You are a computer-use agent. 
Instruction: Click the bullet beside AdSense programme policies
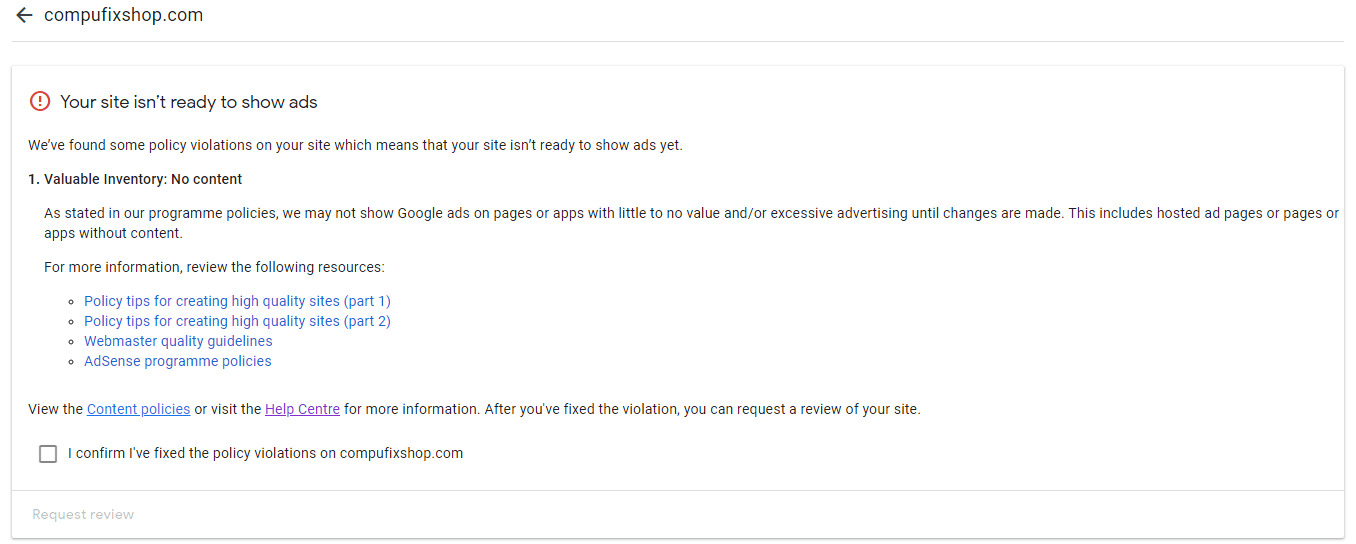[x=72, y=362]
